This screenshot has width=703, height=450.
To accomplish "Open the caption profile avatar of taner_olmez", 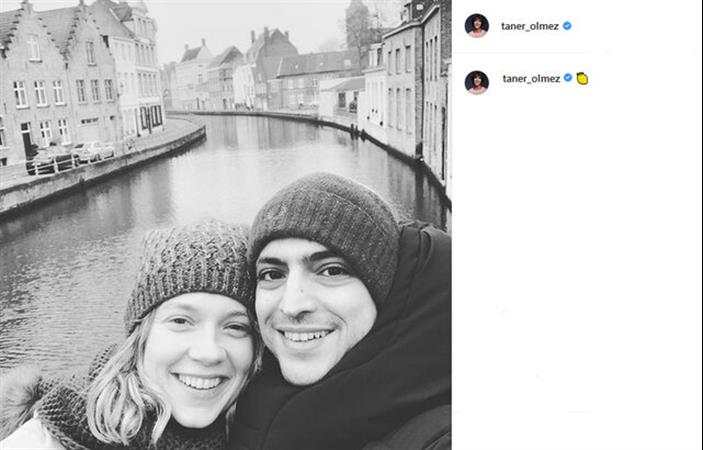I will pyautogui.click(x=477, y=82).
